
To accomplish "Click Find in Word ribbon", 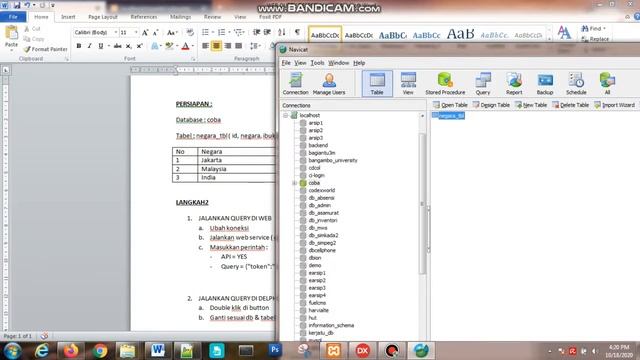I will (x=592, y=29).
